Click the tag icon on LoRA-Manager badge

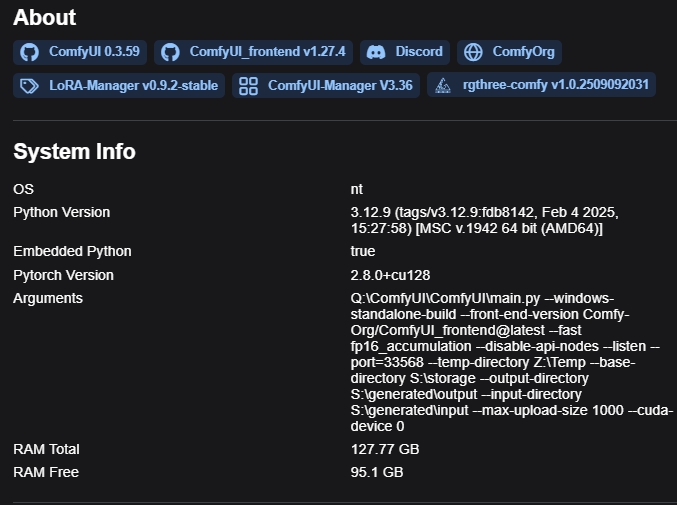pyautogui.click(x=29, y=86)
